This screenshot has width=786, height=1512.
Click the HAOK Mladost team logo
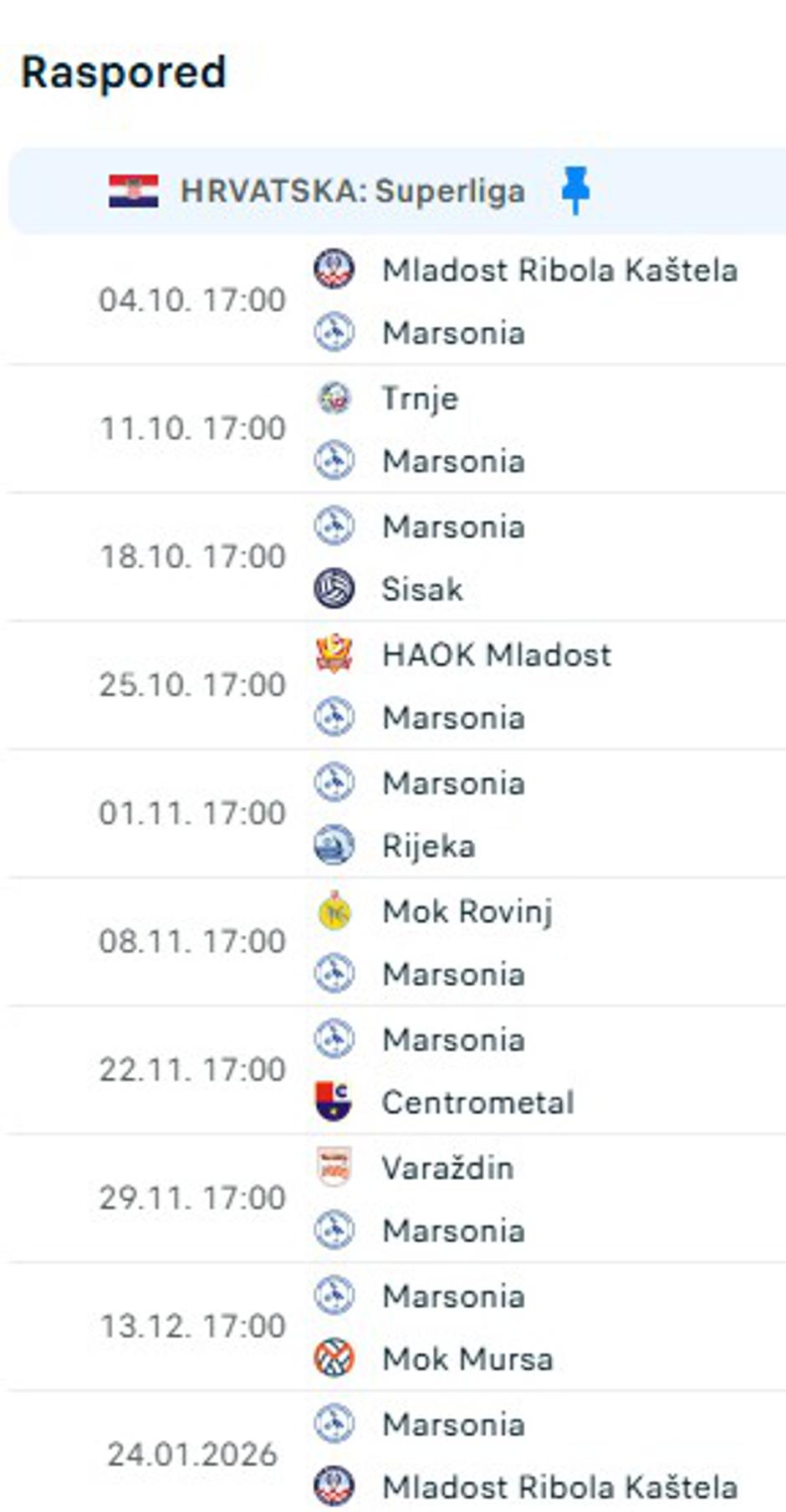click(x=334, y=654)
